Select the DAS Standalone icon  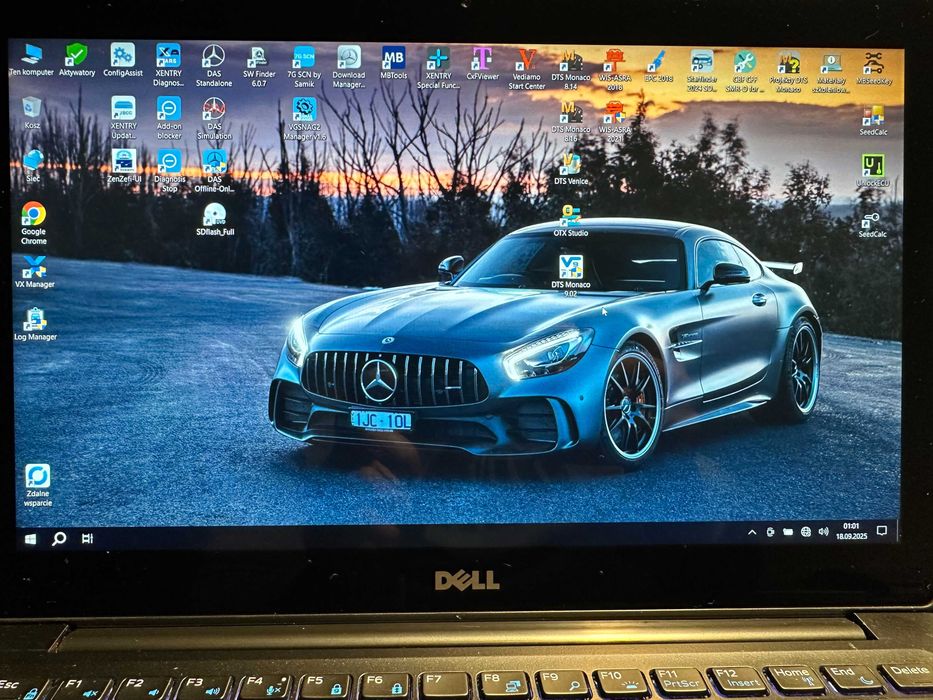(x=214, y=64)
